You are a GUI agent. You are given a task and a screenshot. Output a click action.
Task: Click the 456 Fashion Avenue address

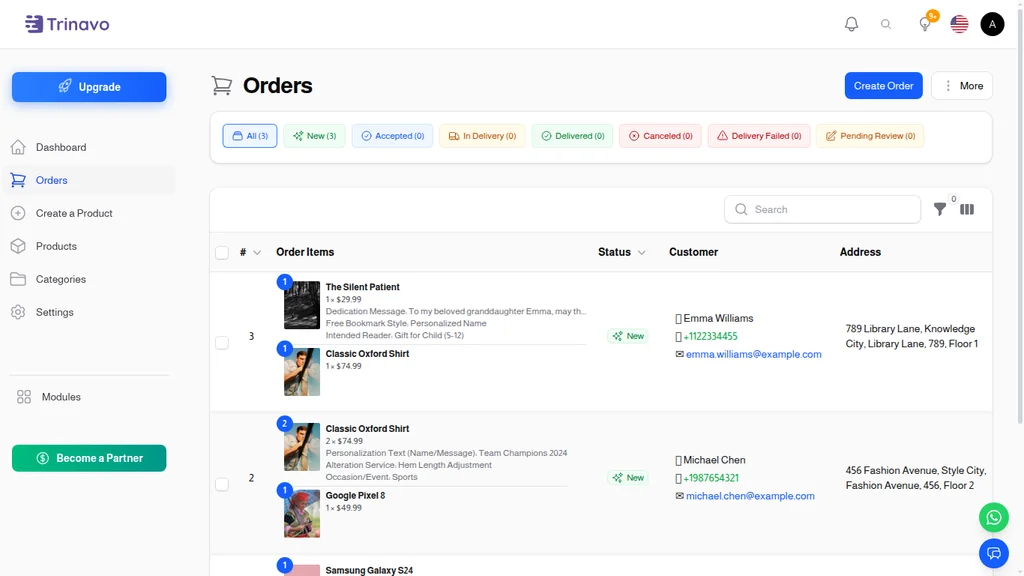pyautogui.click(x=916, y=478)
